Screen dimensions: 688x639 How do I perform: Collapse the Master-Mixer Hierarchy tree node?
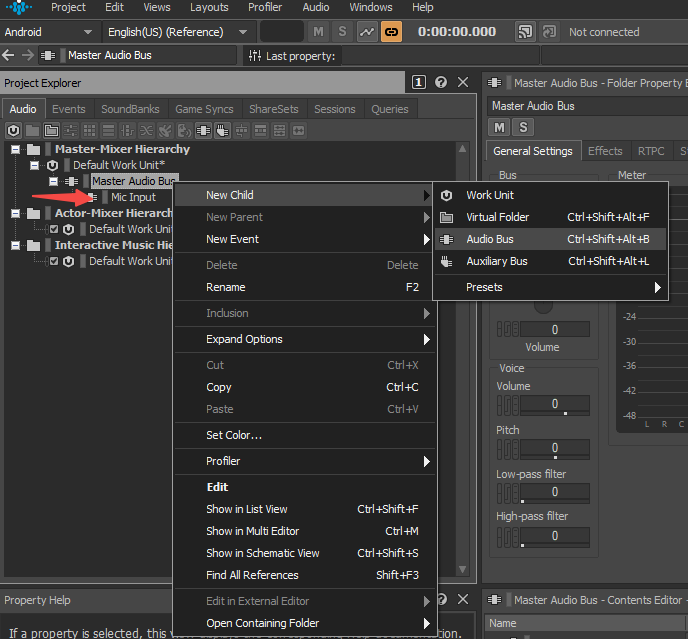[x=15, y=150]
